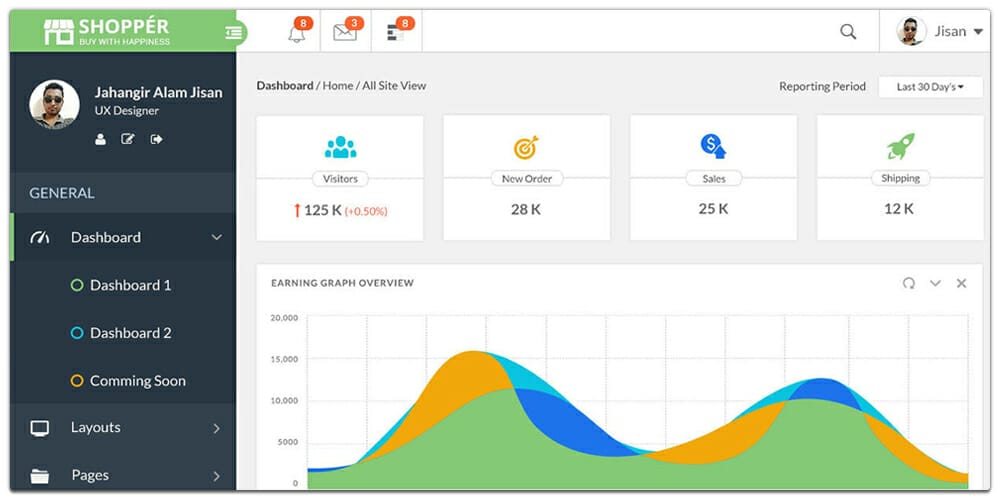Image resolution: width=1000 pixels, height=500 pixels.
Task: Click the New Order target icon
Action: (527, 147)
